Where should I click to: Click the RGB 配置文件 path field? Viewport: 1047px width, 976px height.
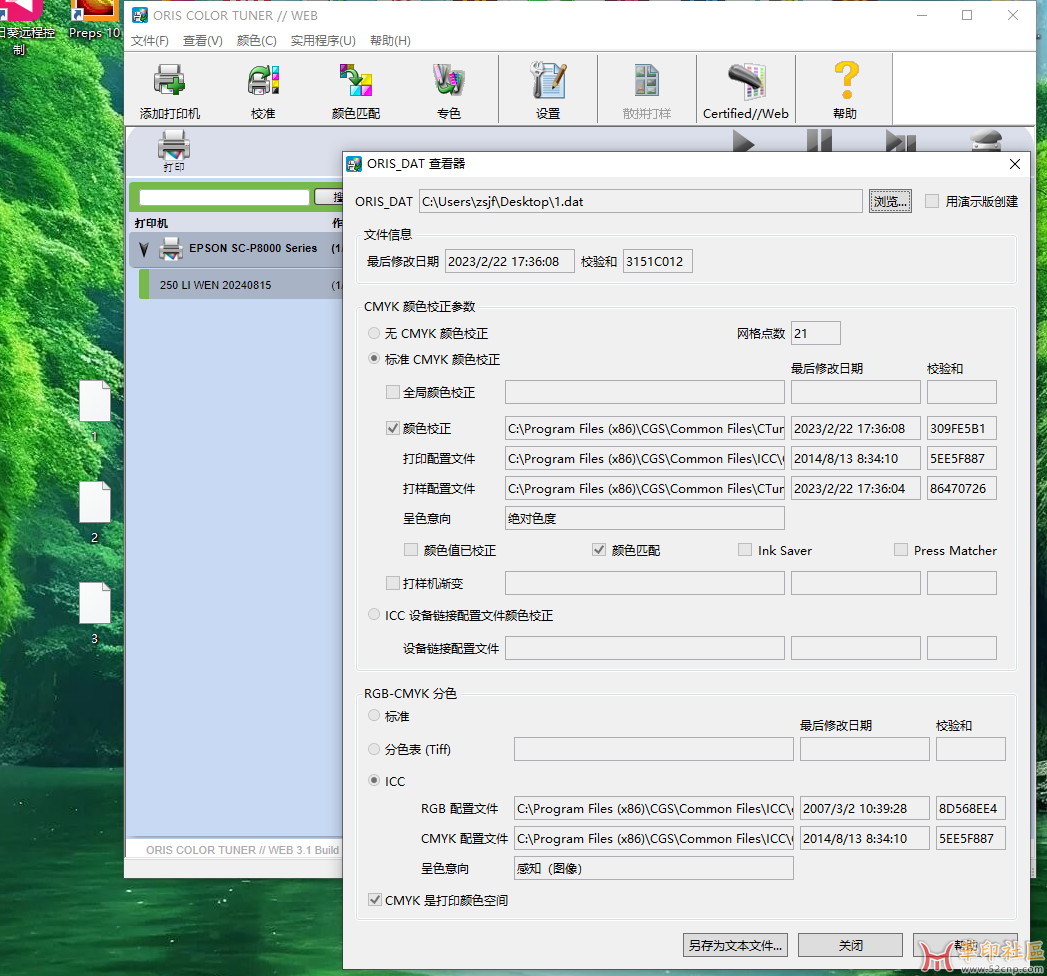point(654,808)
